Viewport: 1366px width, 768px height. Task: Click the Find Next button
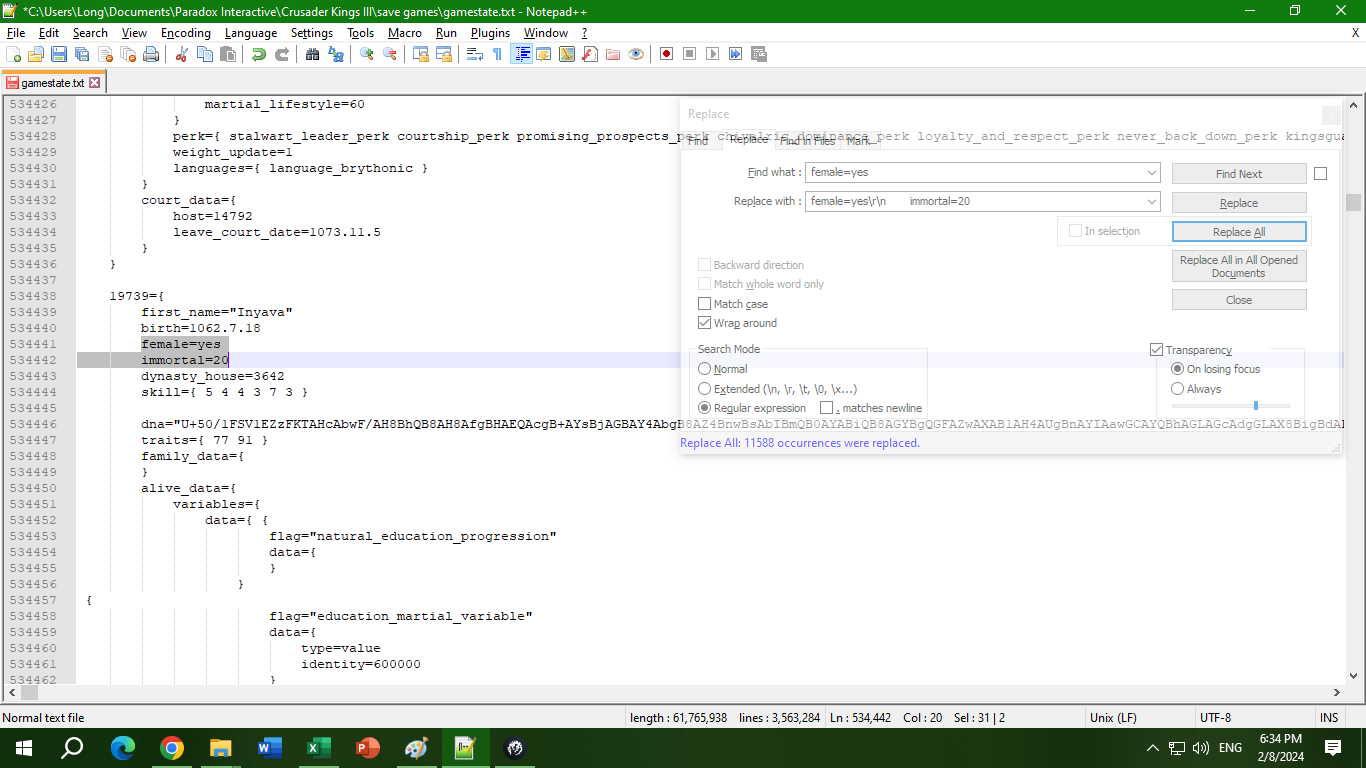pos(1239,174)
